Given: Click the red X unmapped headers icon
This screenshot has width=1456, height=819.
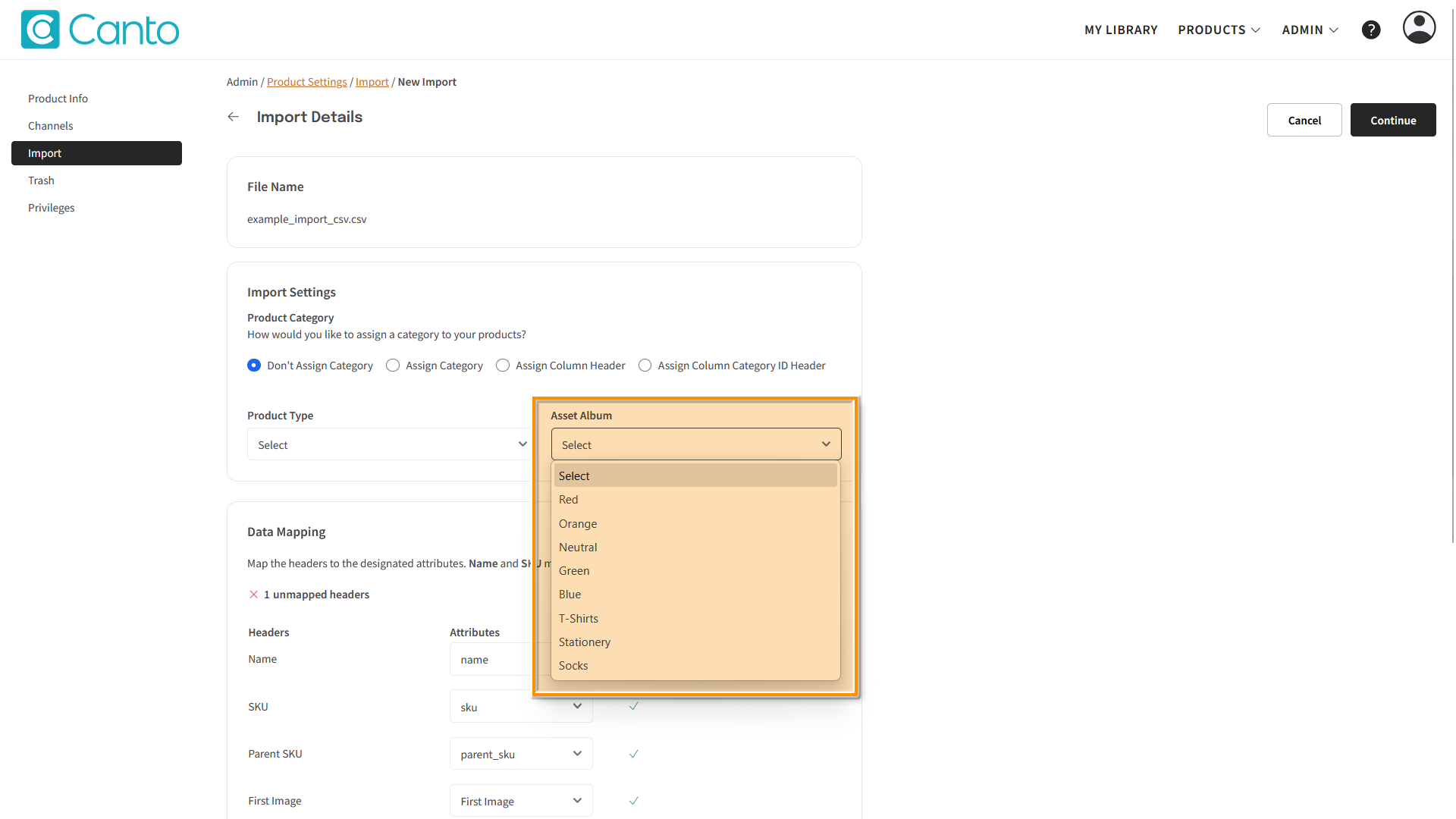Looking at the screenshot, I should 254,595.
